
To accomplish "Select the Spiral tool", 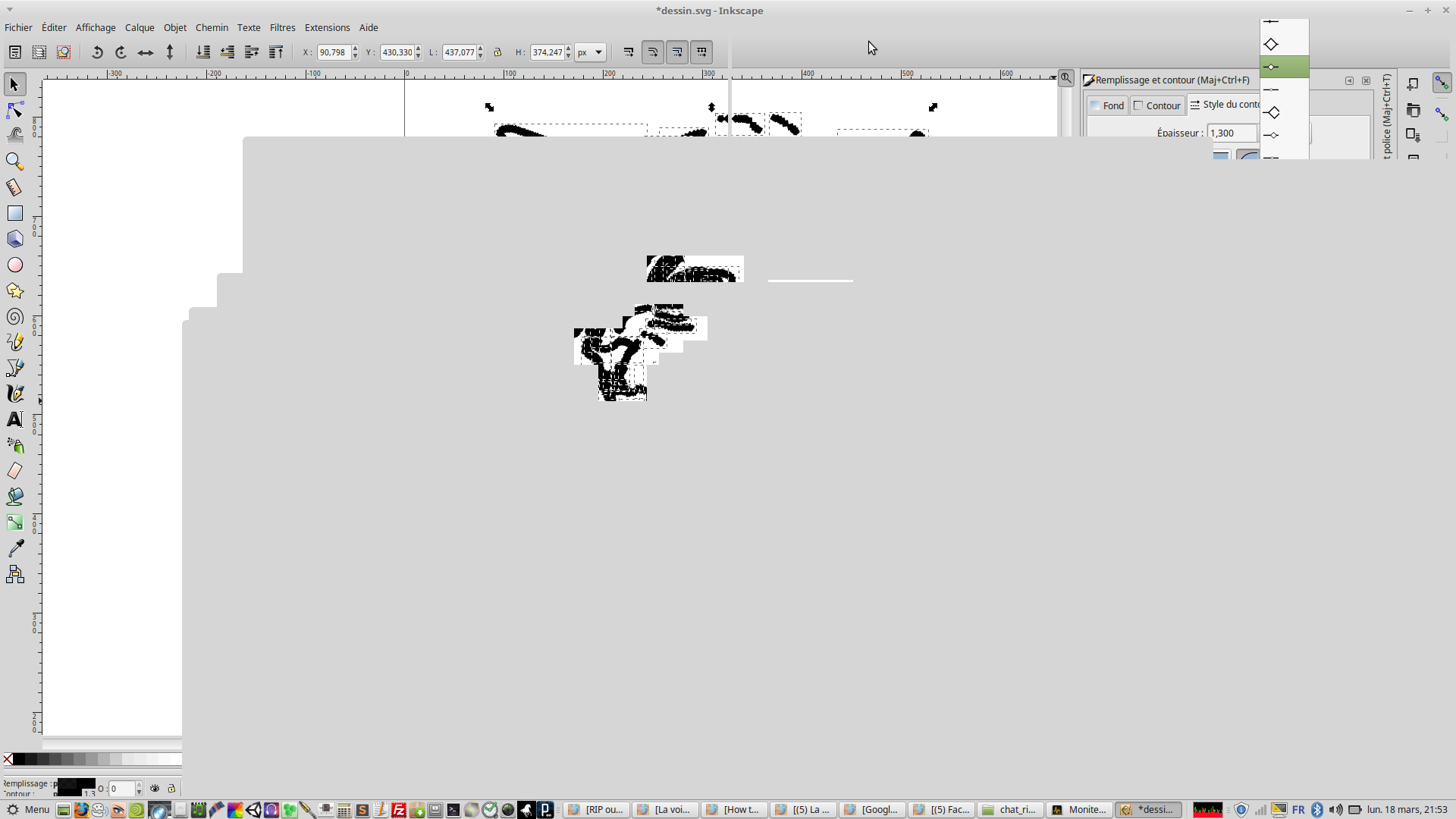I will (x=14, y=317).
